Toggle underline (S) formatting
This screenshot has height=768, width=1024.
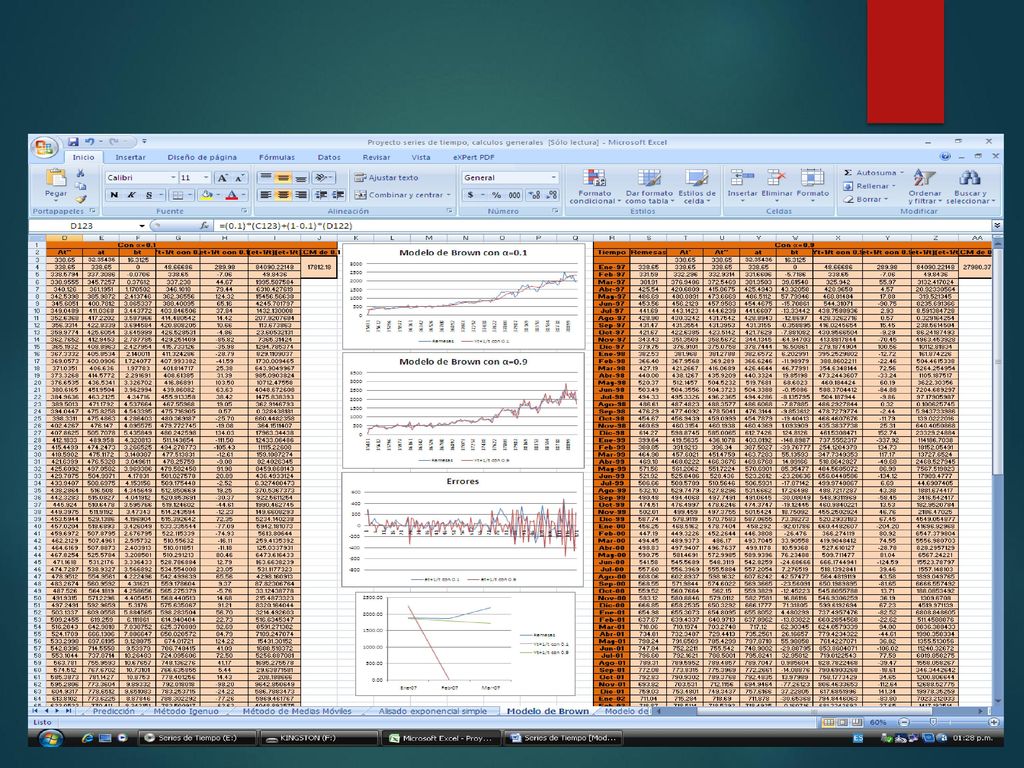(x=149, y=195)
